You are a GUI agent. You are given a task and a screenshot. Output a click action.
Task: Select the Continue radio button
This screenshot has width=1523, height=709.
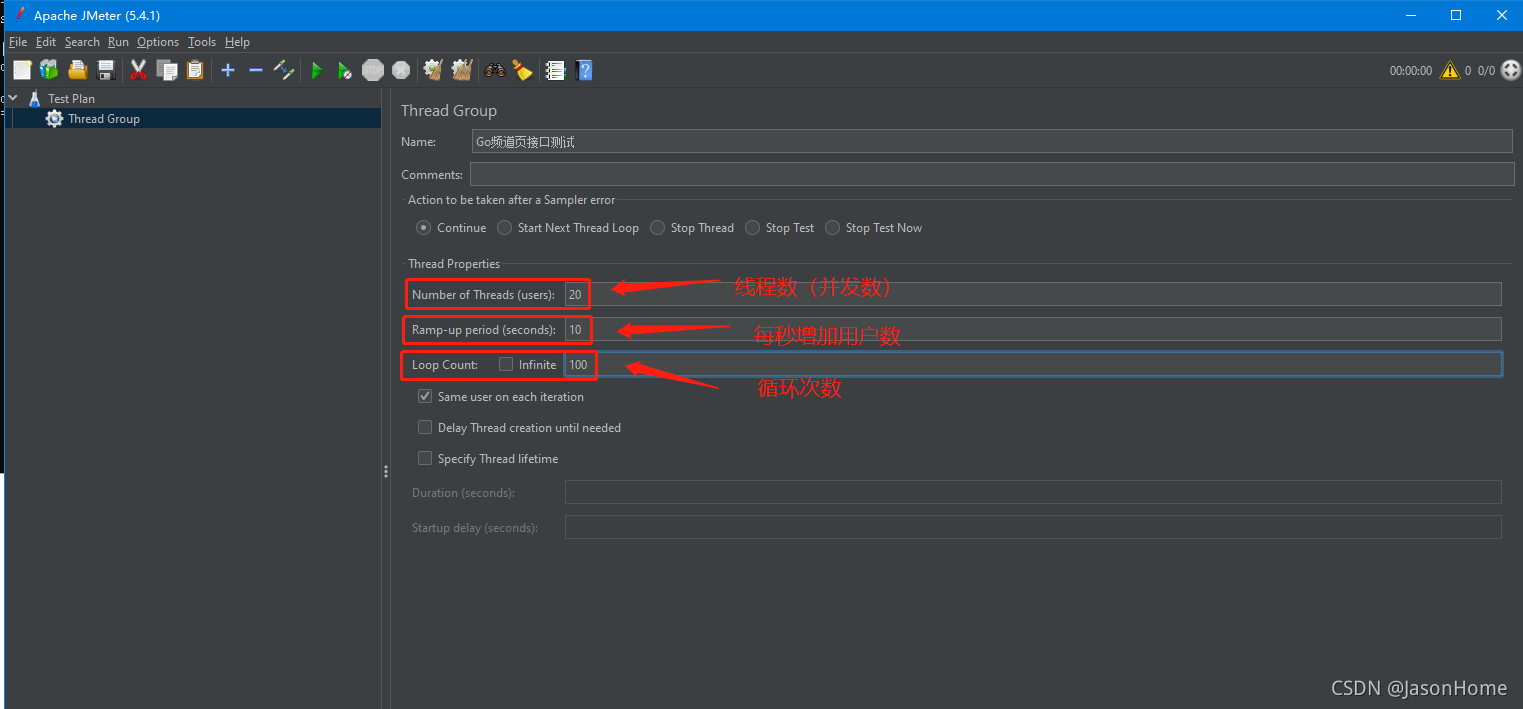tap(424, 228)
